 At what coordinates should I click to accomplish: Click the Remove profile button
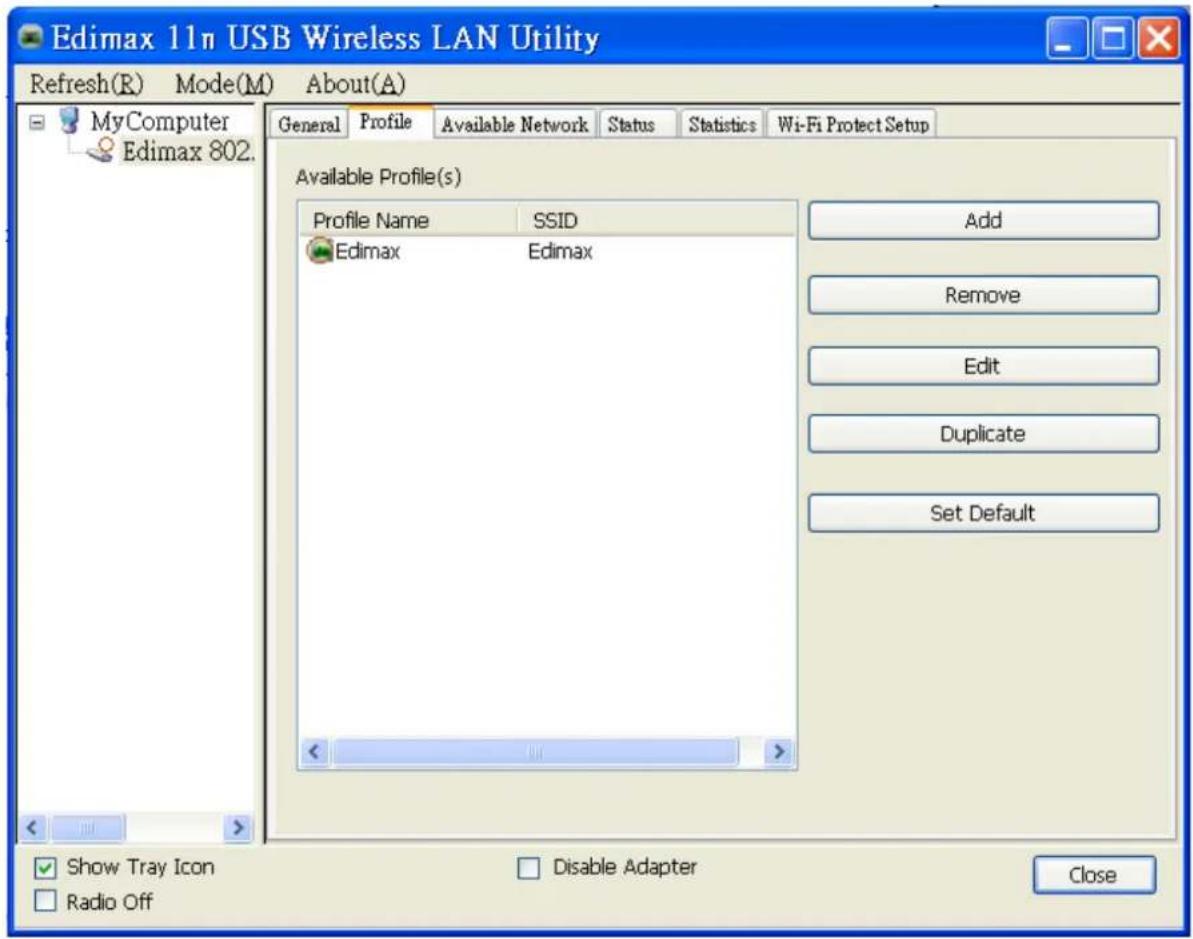pyautogui.click(x=983, y=294)
